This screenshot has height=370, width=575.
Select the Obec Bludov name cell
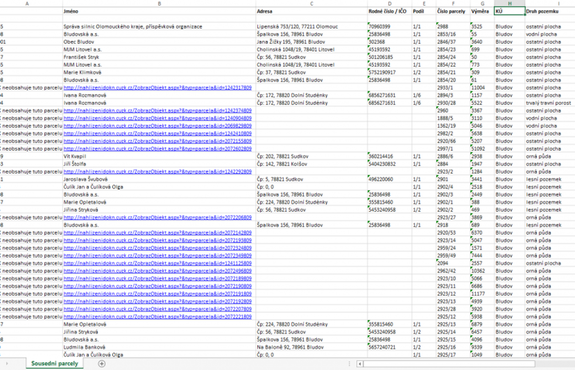[159, 42]
